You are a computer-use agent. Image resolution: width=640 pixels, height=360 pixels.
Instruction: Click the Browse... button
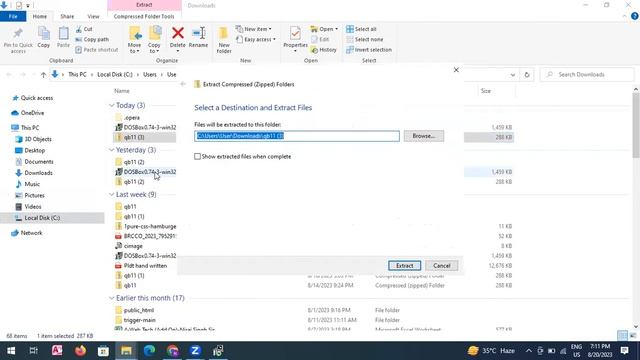point(424,136)
